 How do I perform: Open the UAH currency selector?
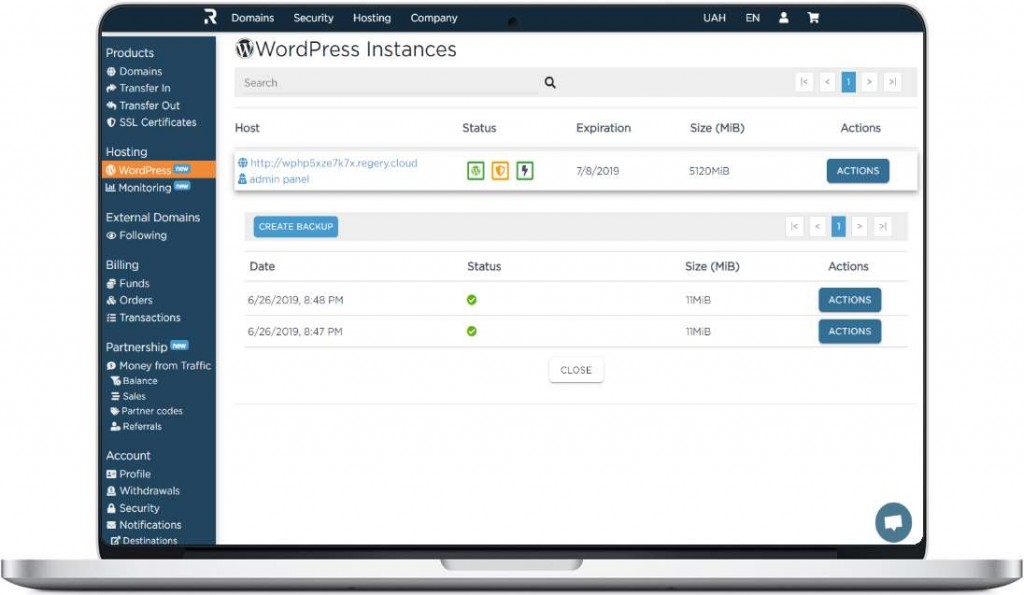click(x=714, y=18)
